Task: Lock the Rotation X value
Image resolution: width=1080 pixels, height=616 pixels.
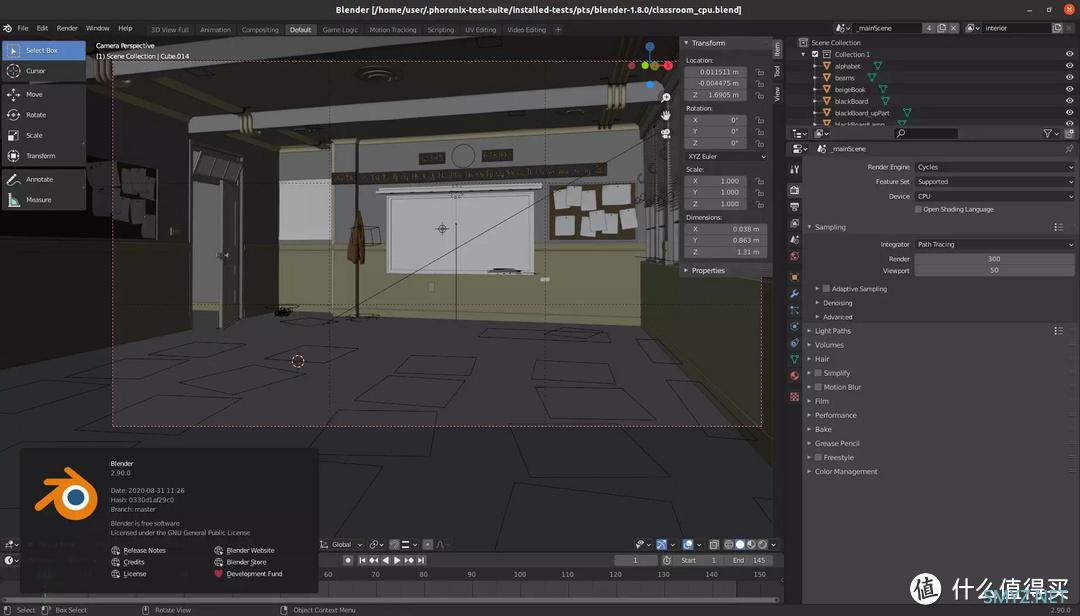Action: [759, 120]
